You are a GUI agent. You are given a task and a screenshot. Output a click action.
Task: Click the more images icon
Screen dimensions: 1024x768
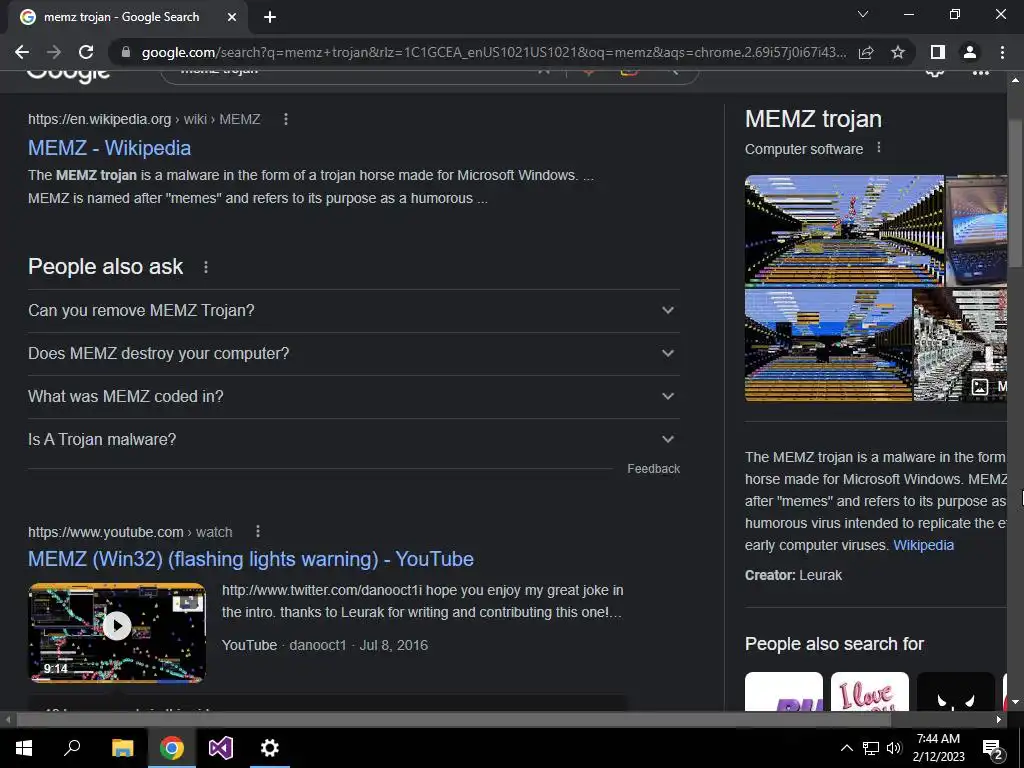(x=980, y=387)
